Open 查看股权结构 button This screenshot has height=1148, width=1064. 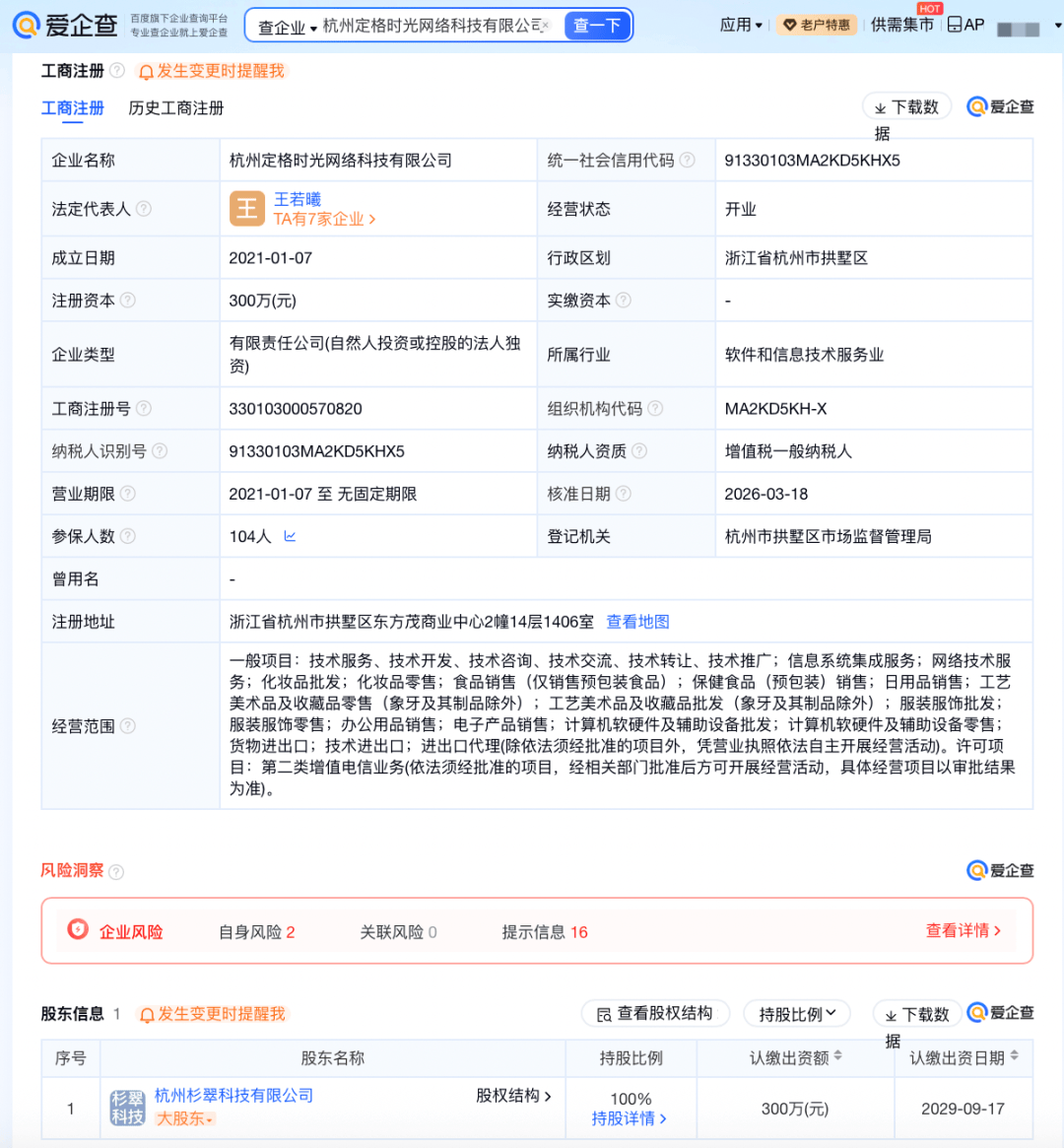click(x=655, y=1013)
